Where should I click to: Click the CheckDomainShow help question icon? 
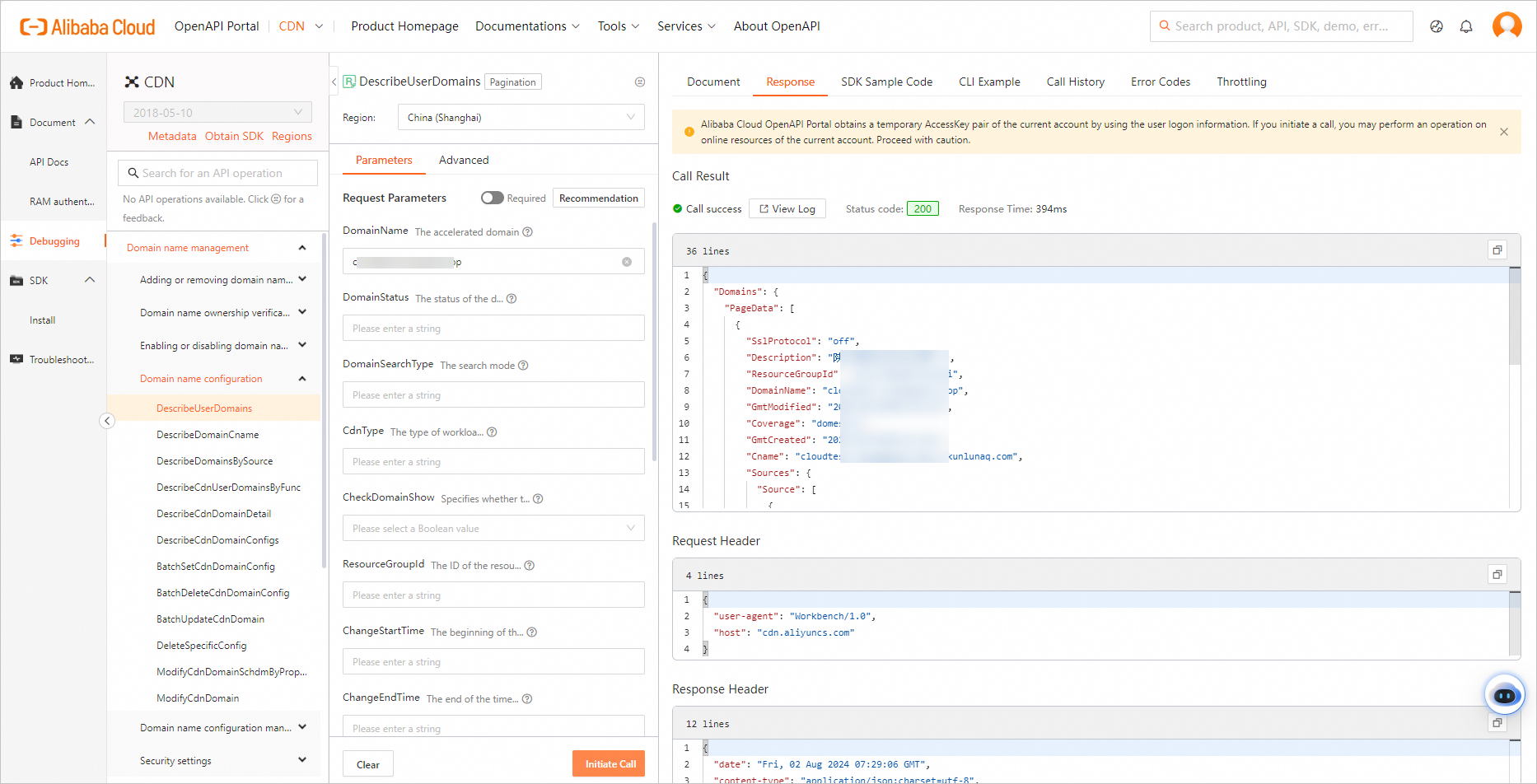[x=538, y=499]
